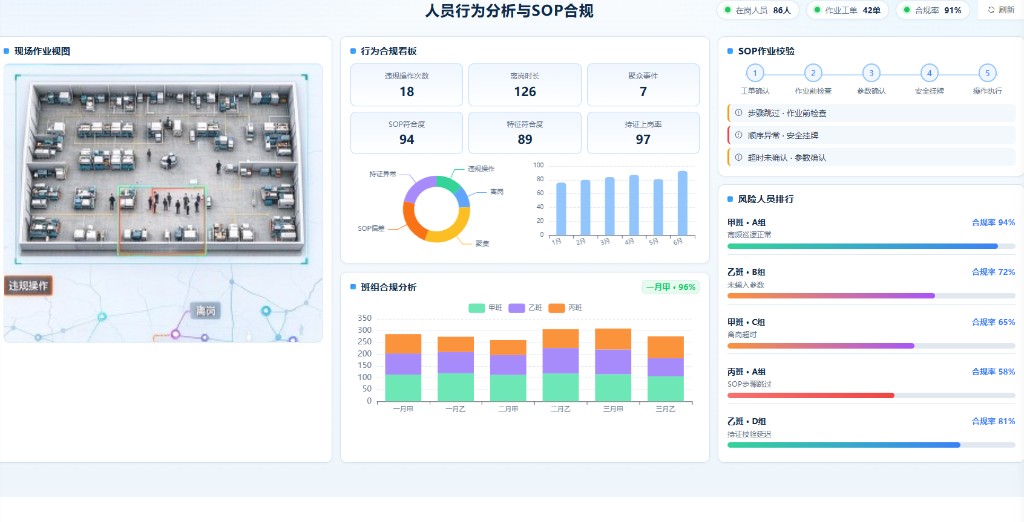1024x522 pixels.
Task: Click the info icon on the 顺序异常 alert
Action: tap(739, 135)
